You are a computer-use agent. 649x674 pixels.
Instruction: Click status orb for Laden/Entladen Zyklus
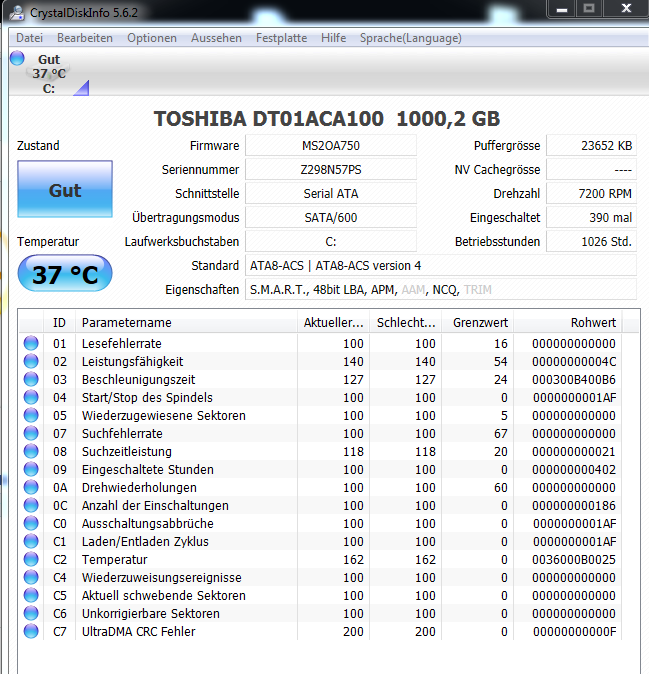click(x=31, y=541)
